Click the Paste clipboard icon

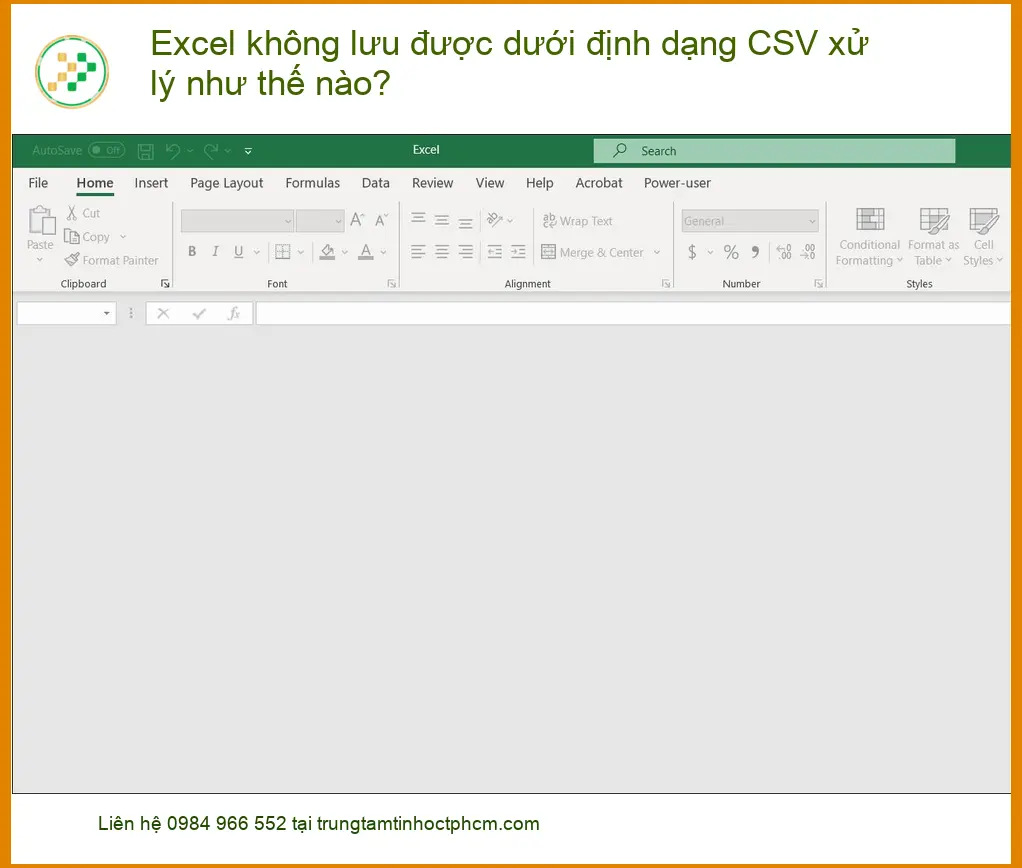41,220
